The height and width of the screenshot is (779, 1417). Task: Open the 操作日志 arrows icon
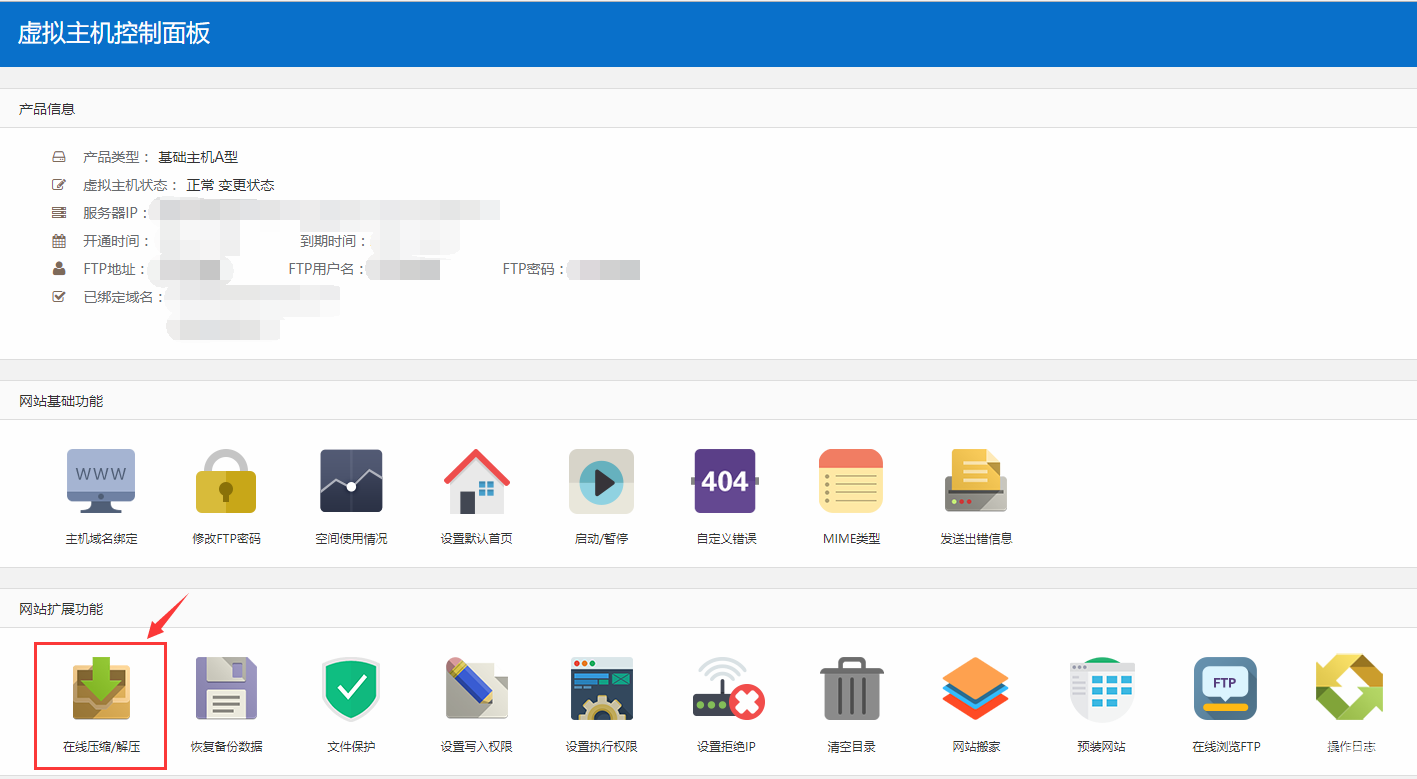pyautogui.click(x=1349, y=689)
